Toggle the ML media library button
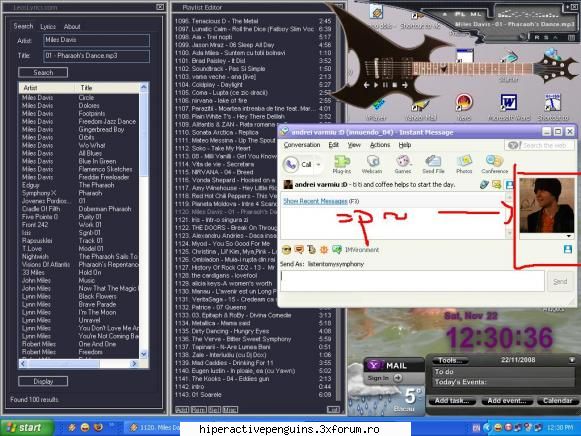581x436 pixels. (x=475, y=14)
